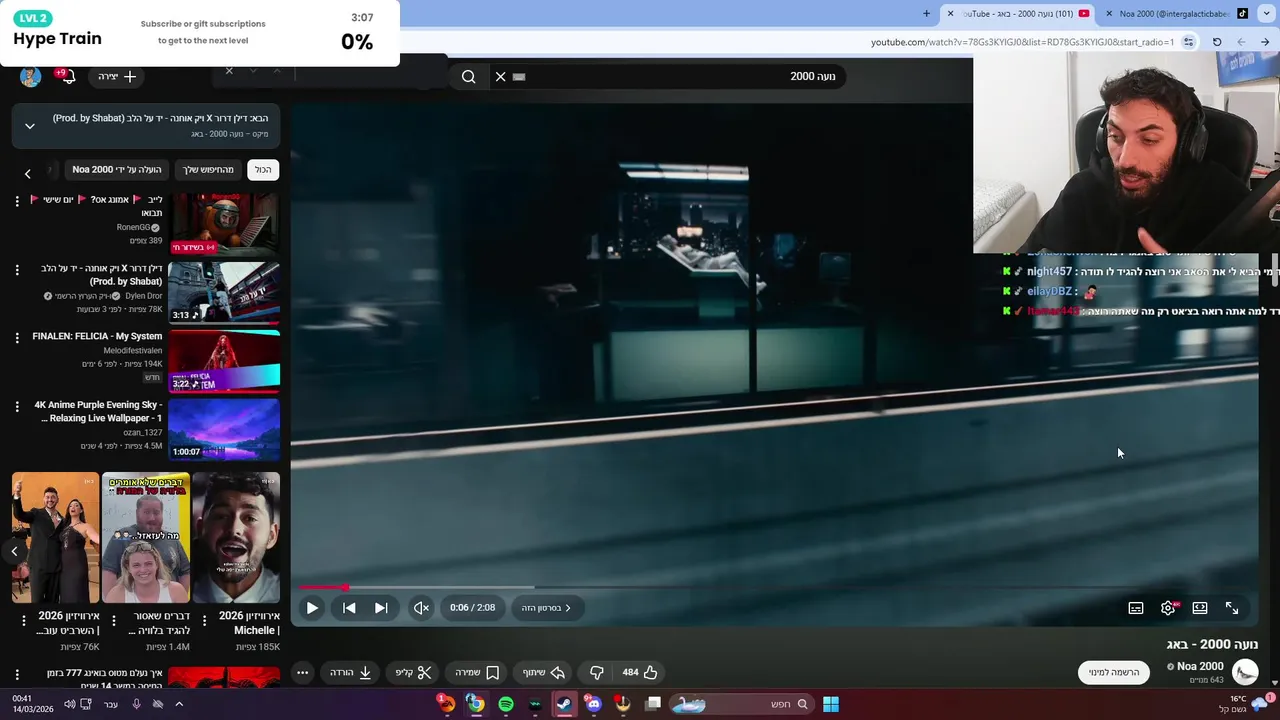
Task: Open Discord from the taskbar
Action: pyautogui.click(x=594, y=704)
